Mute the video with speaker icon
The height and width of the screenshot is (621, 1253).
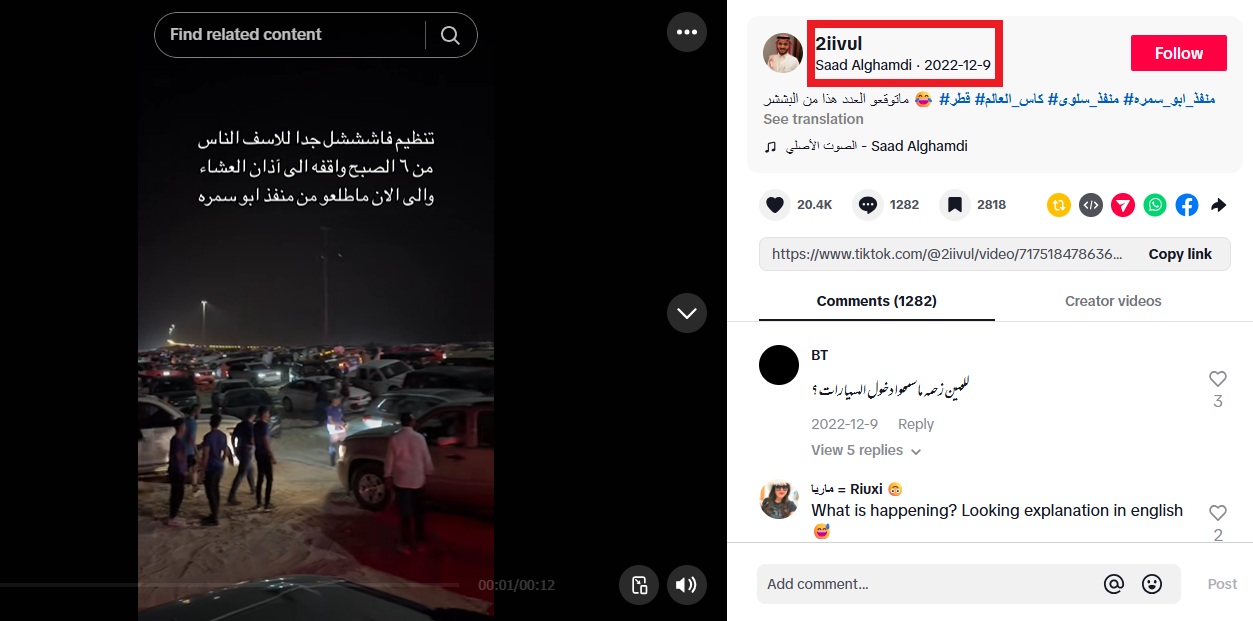pos(686,585)
